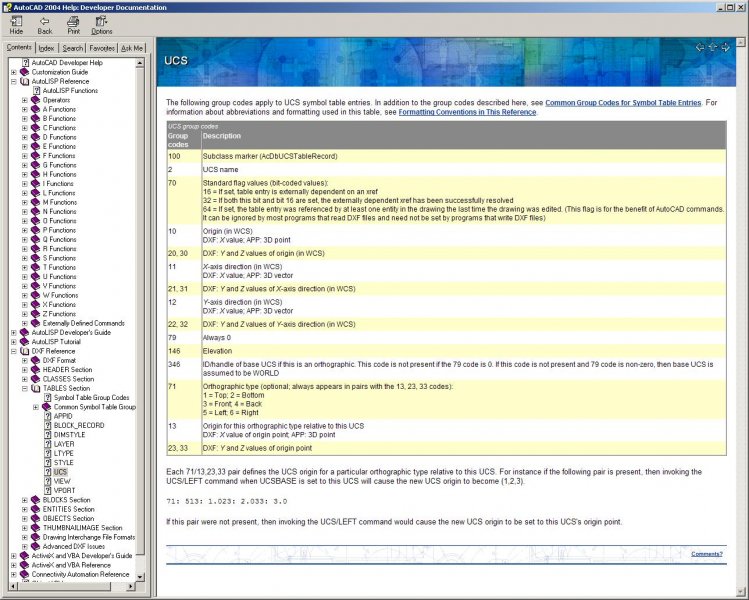Select the LAYER topic in tree
This screenshot has height=600, width=749.
63,444
